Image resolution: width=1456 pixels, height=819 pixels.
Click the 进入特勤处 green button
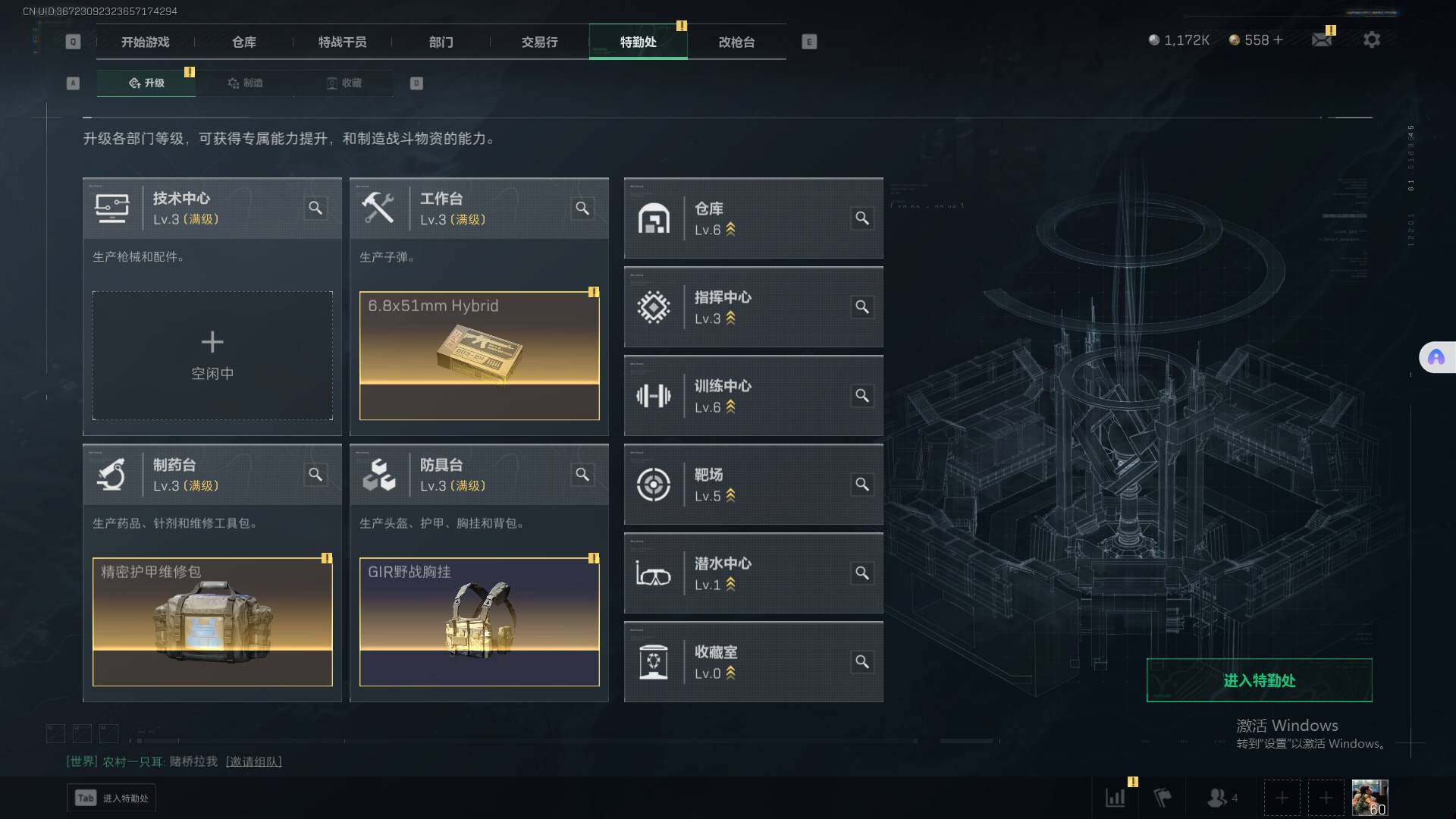click(1259, 680)
